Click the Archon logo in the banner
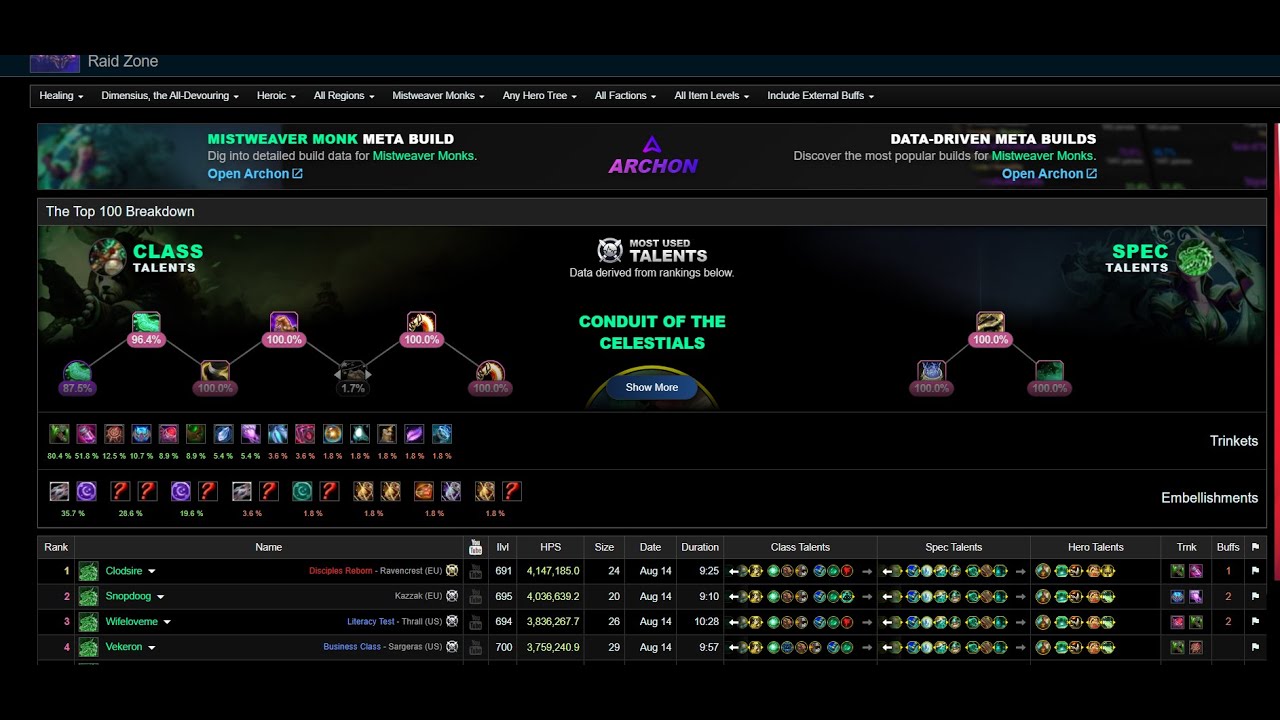Viewport: 1280px width, 720px height. [x=653, y=156]
